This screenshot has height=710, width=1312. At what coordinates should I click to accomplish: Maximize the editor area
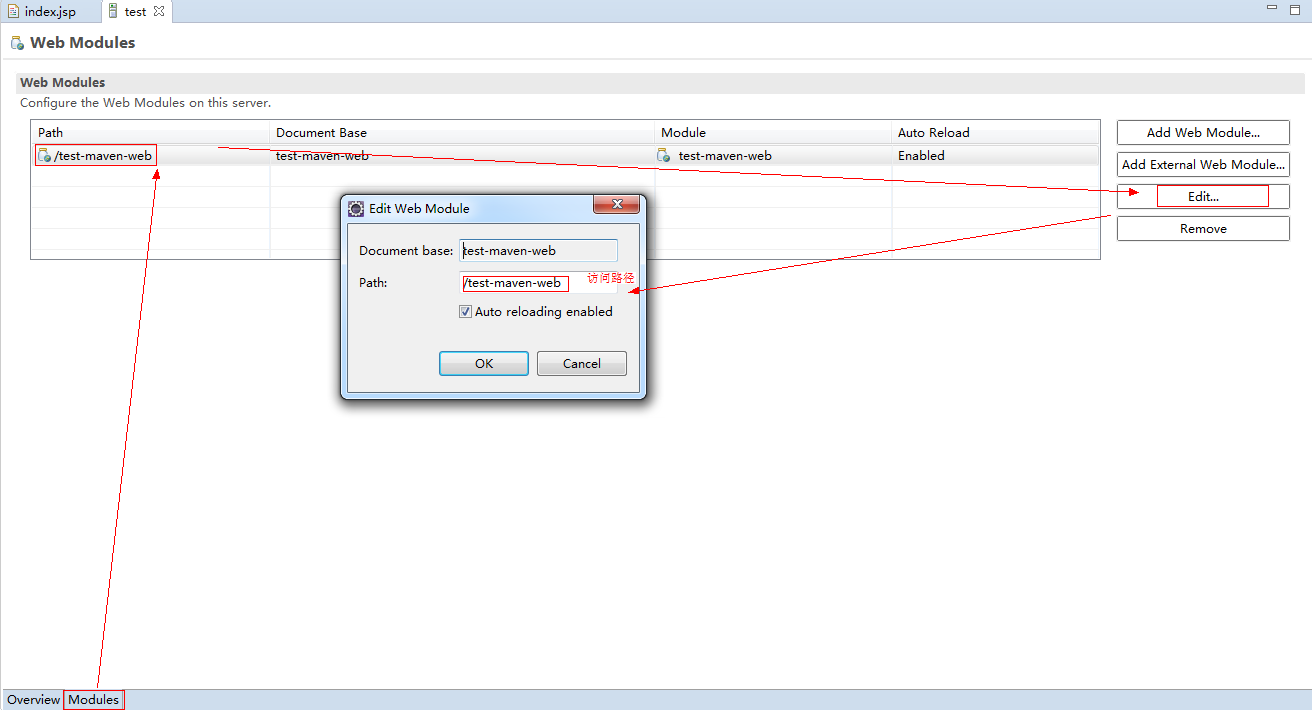click(1294, 8)
